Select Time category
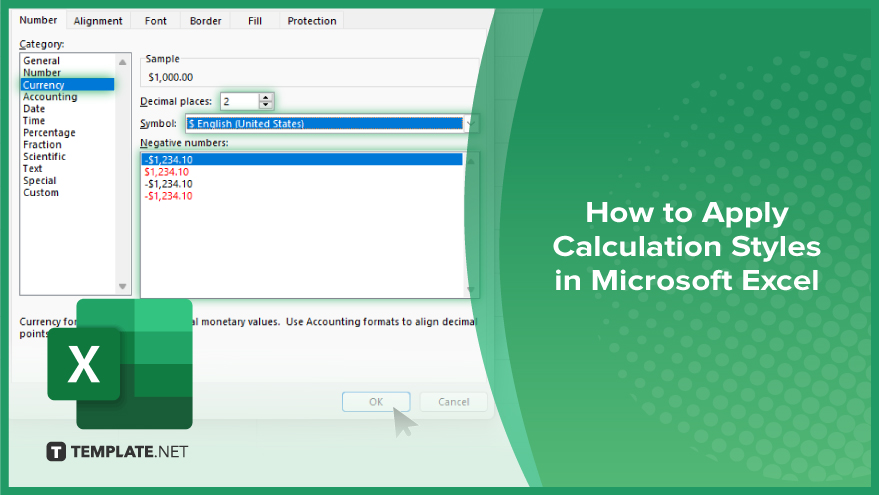The height and width of the screenshot is (495, 879). [34, 121]
